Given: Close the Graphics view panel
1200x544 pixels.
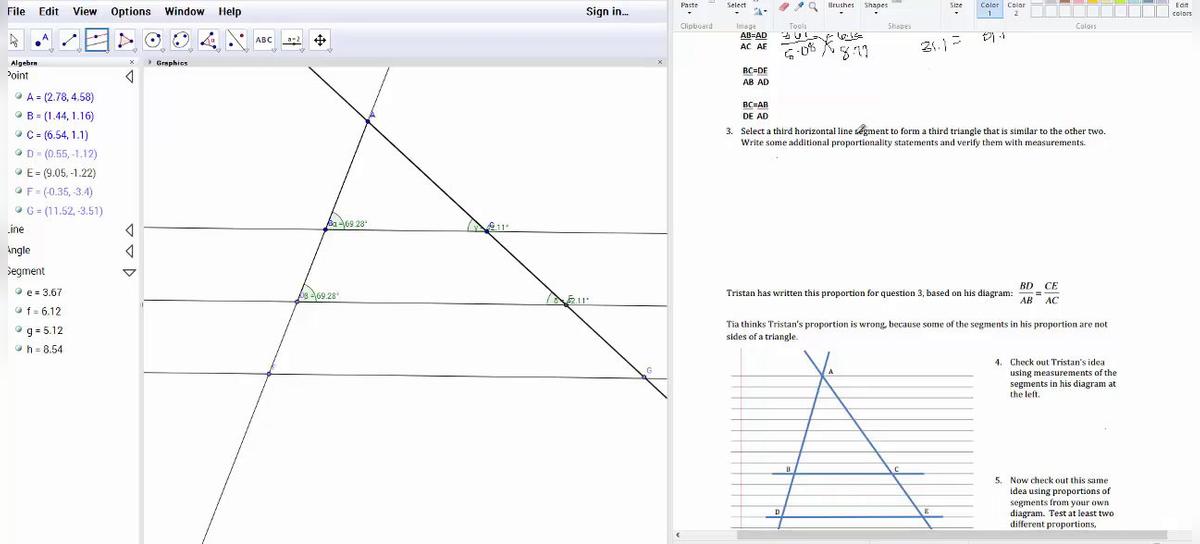Looking at the screenshot, I should tap(660, 62).
